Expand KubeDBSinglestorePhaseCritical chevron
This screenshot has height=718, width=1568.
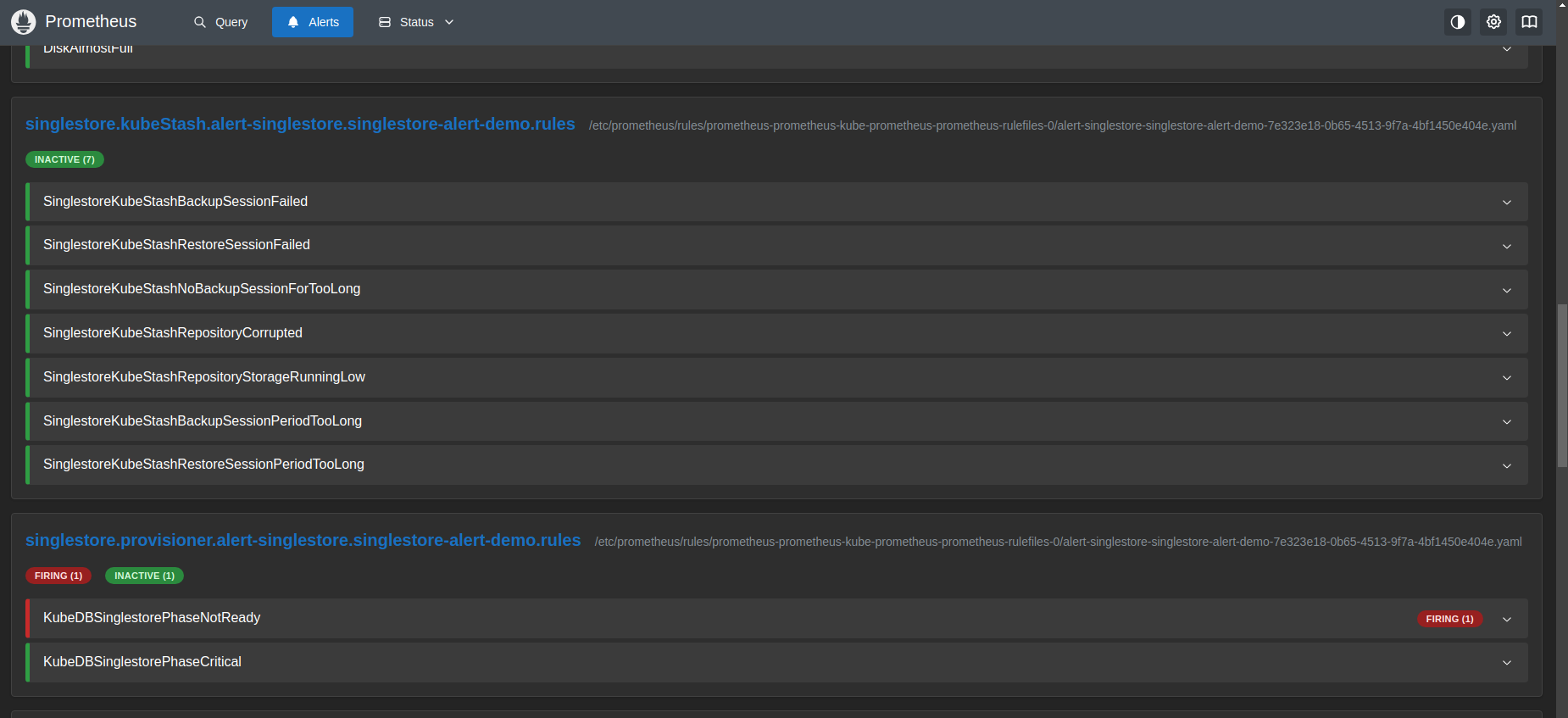pyautogui.click(x=1507, y=663)
